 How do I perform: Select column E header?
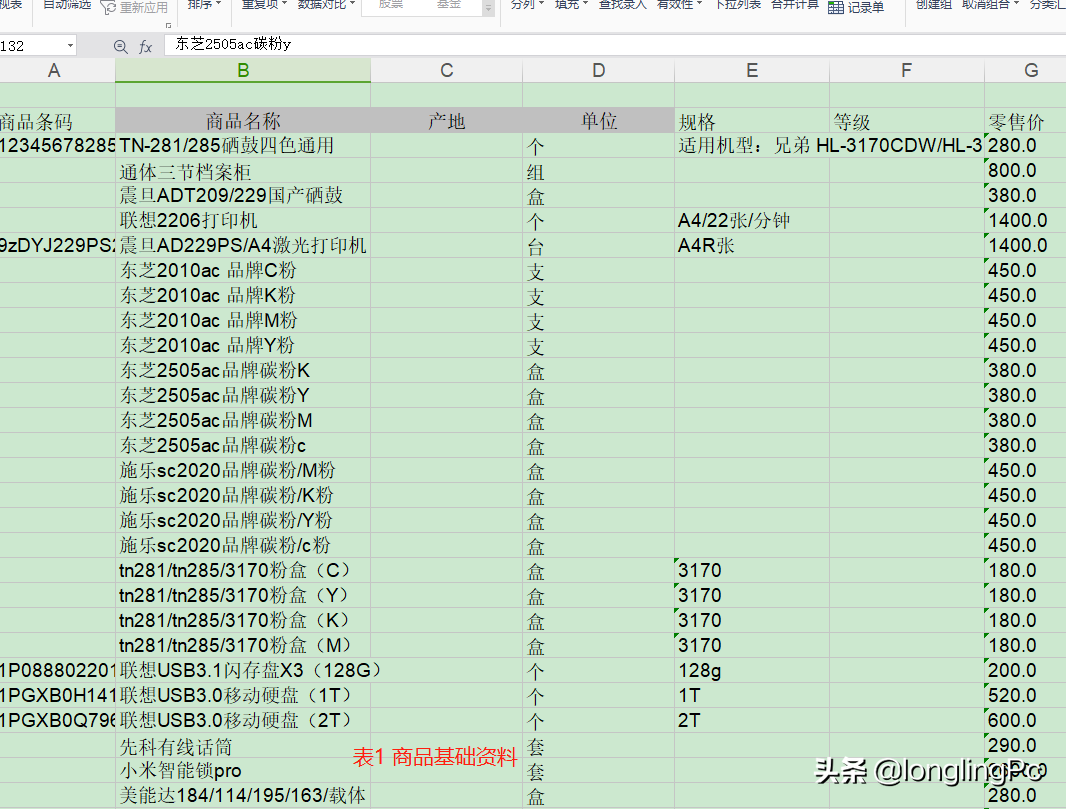pos(752,71)
